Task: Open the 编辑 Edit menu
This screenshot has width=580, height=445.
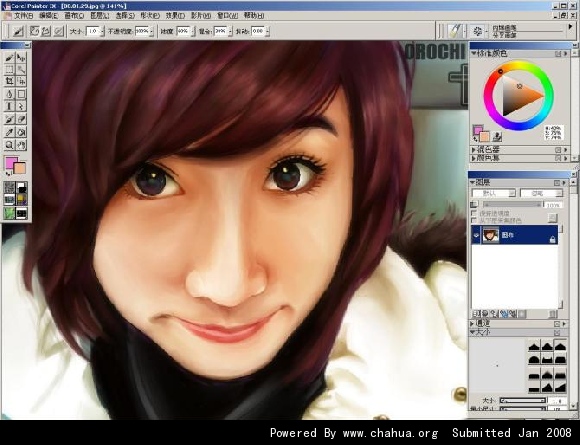Action: tap(48, 16)
